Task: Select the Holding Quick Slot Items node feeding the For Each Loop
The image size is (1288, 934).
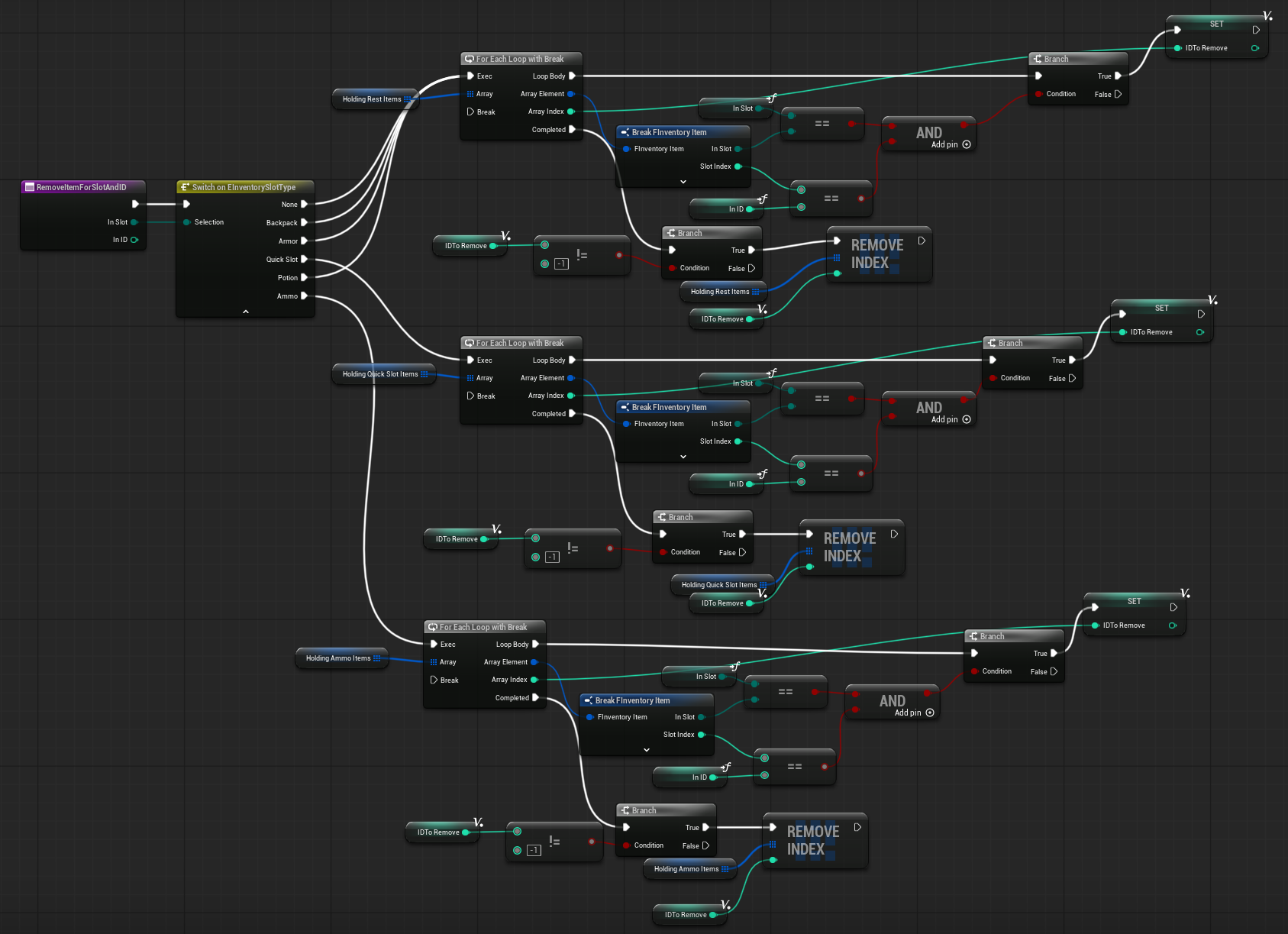Action: click(x=379, y=374)
